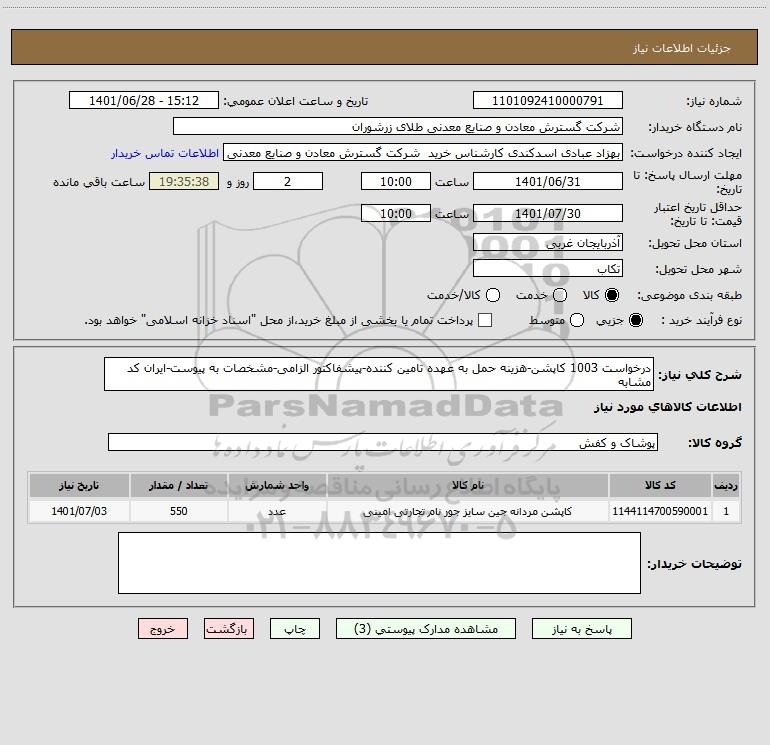Select the خدمت radio button

click(x=560, y=295)
